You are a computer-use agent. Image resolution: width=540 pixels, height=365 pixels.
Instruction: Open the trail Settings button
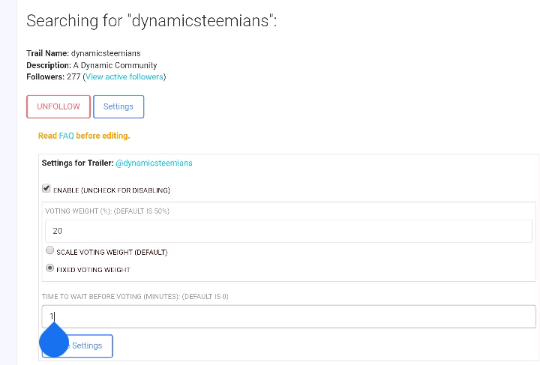pyautogui.click(x=118, y=107)
